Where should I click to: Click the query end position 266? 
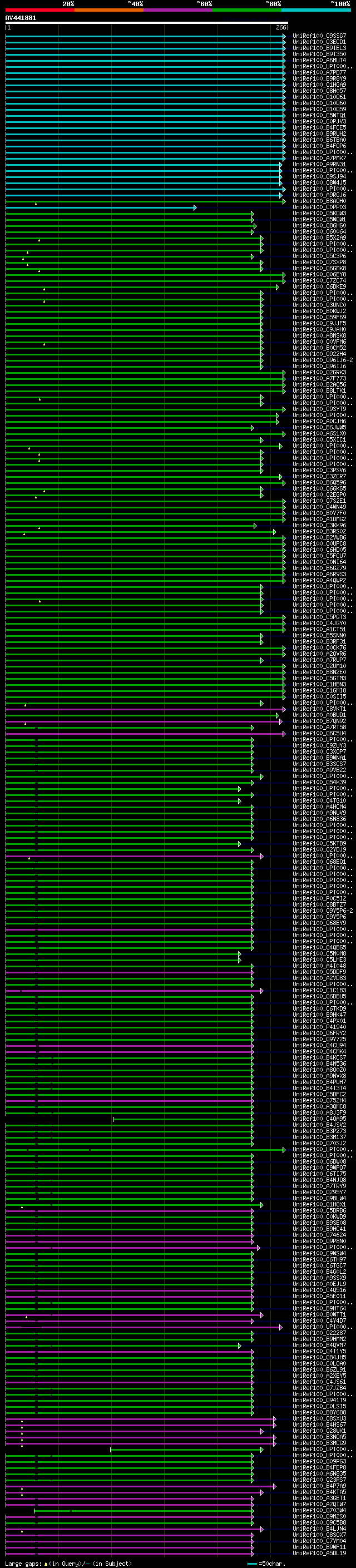pos(280,27)
